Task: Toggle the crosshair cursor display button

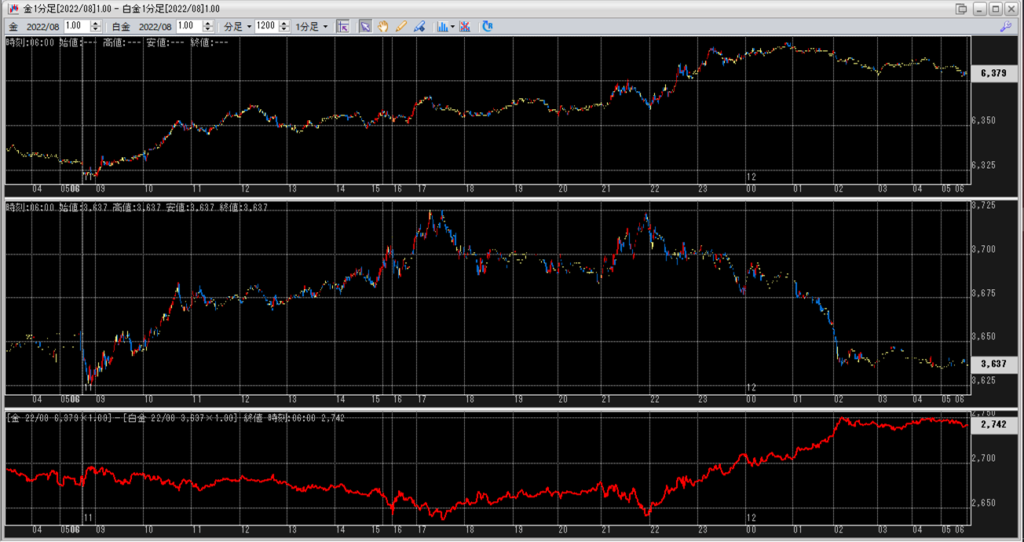Action: click(343, 26)
